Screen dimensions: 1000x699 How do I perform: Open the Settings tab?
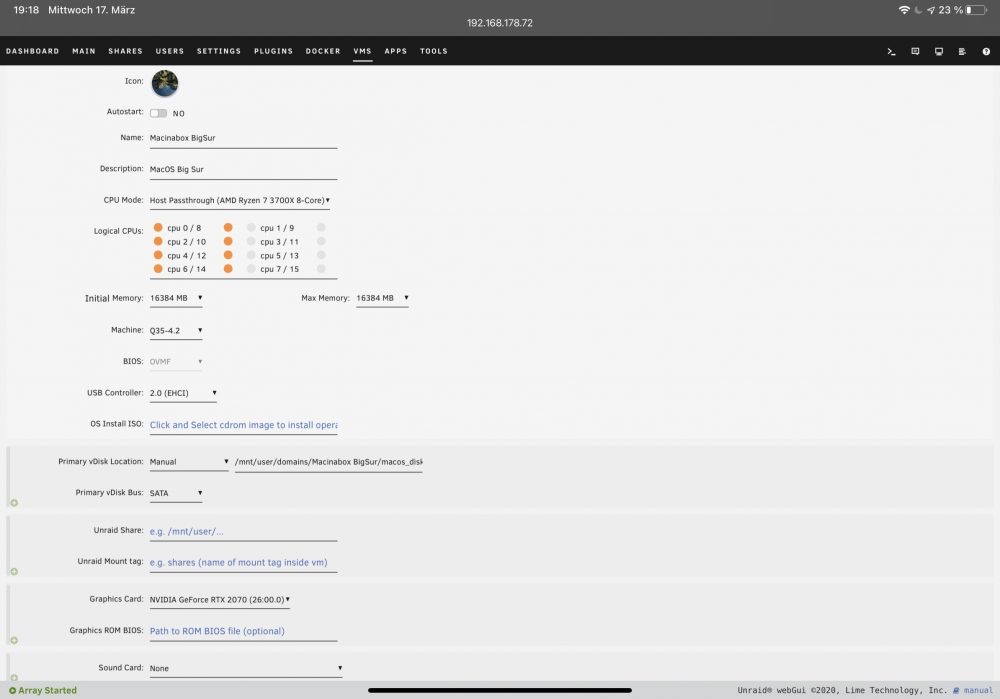(x=219, y=51)
